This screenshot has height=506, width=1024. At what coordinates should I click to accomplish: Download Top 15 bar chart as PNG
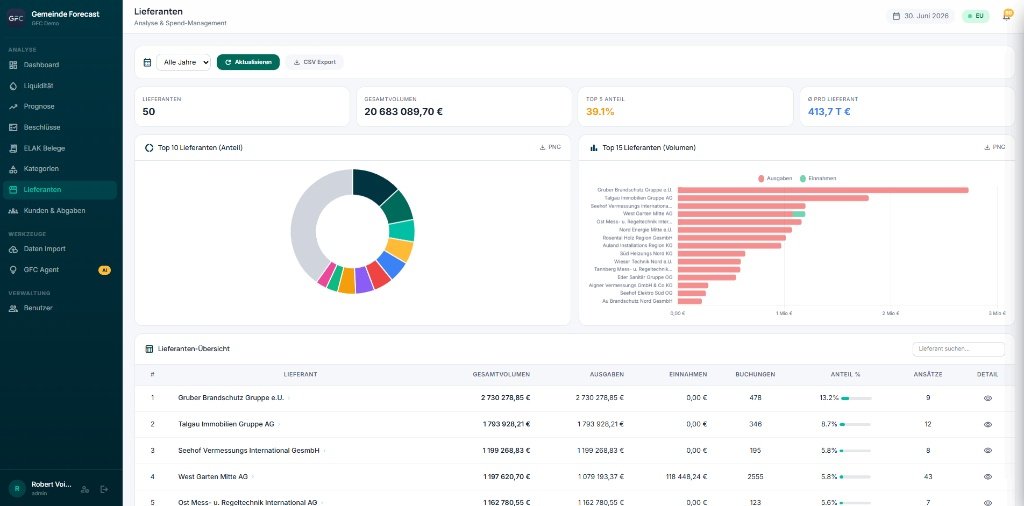994,148
